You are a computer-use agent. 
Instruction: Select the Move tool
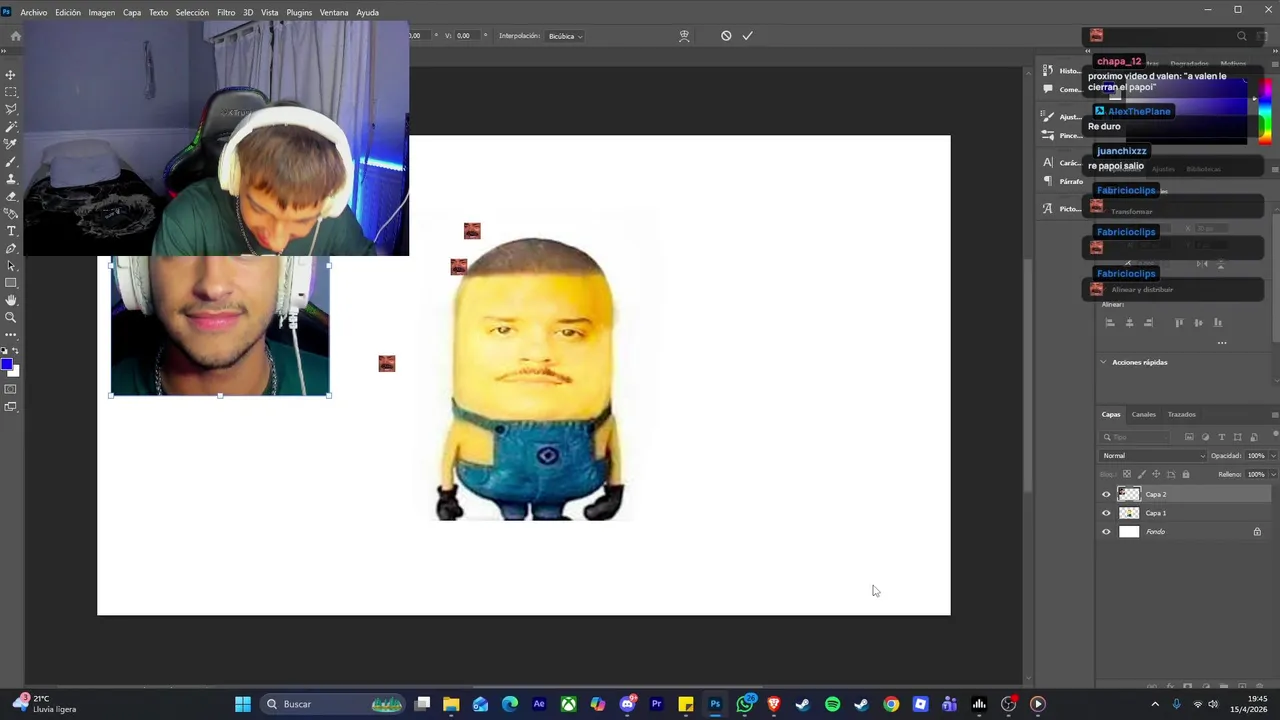[11, 75]
